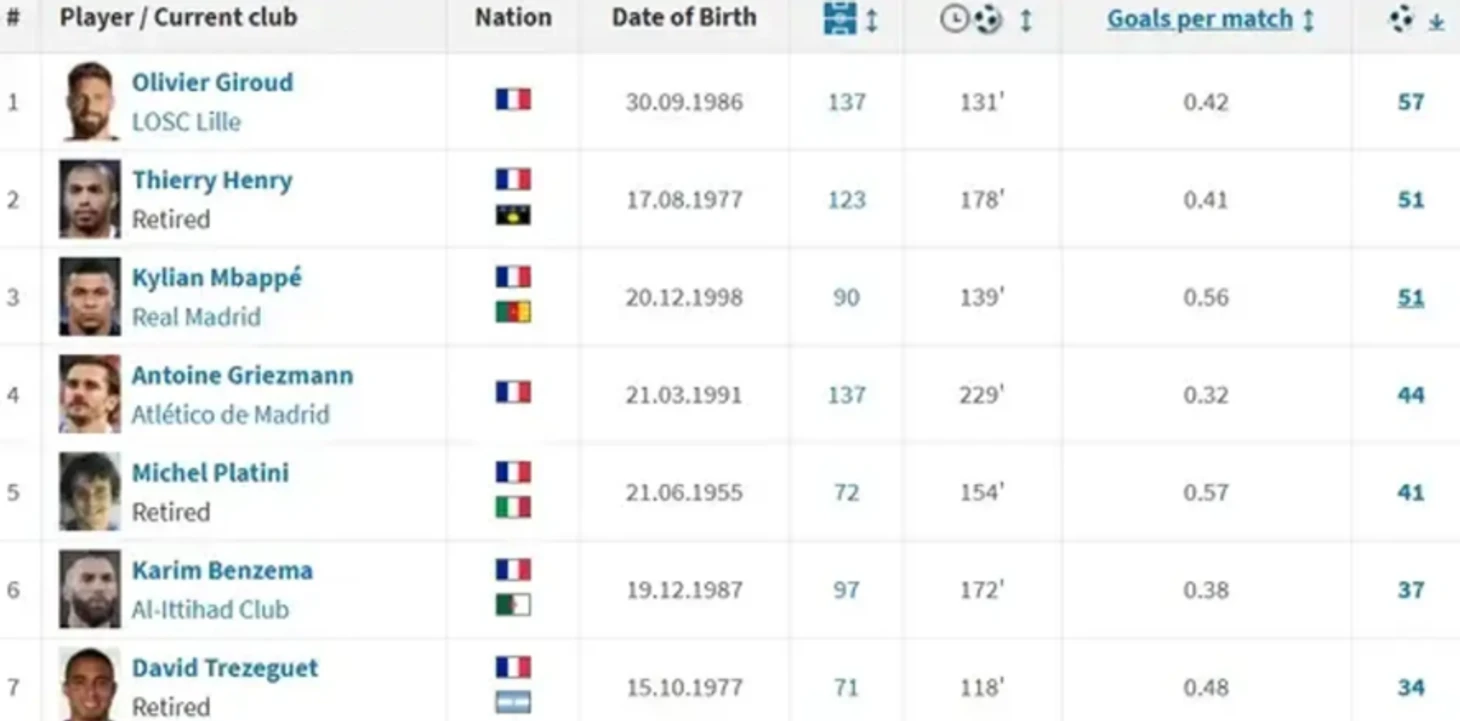Click Italy flag in Michel Platini row
Image resolution: width=1460 pixels, height=721 pixels.
coord(513,507)
